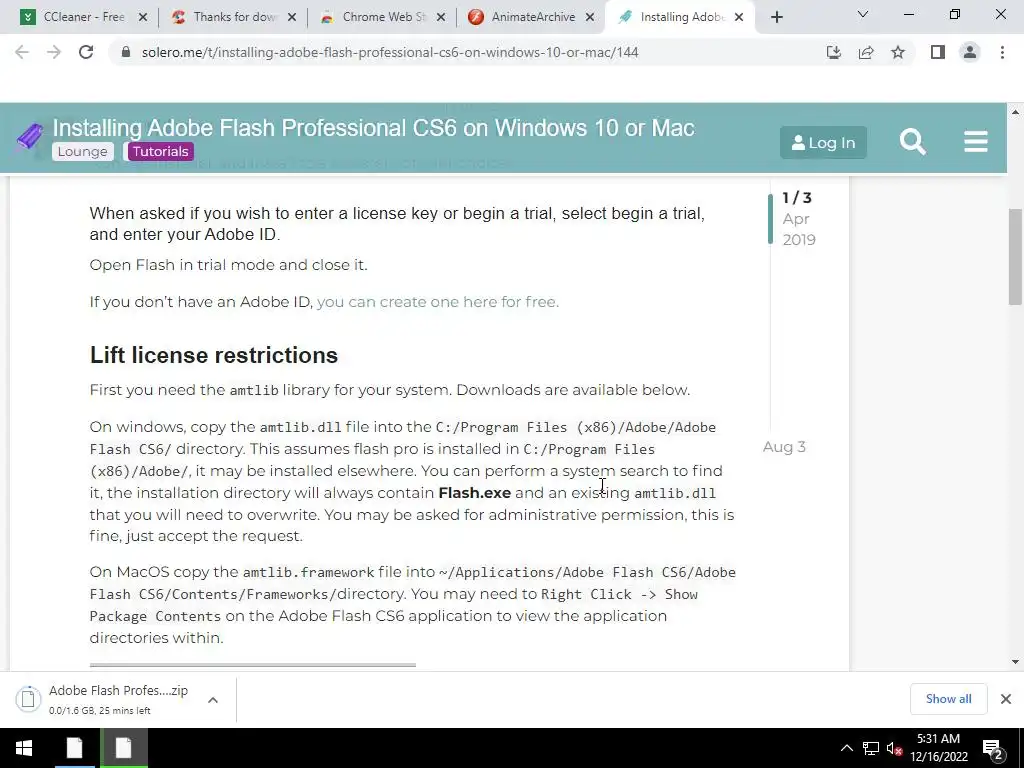Toggle the browser side panel
Image resolution: width=1024 pixels, height=768 pixels.
(x=938, y=52)
